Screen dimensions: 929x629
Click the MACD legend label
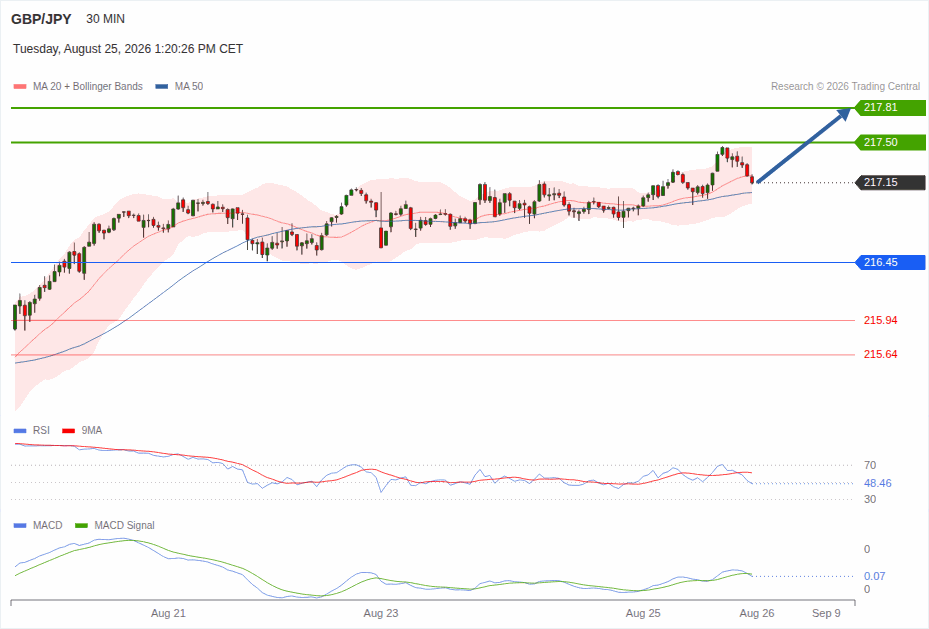click(48, 525)
